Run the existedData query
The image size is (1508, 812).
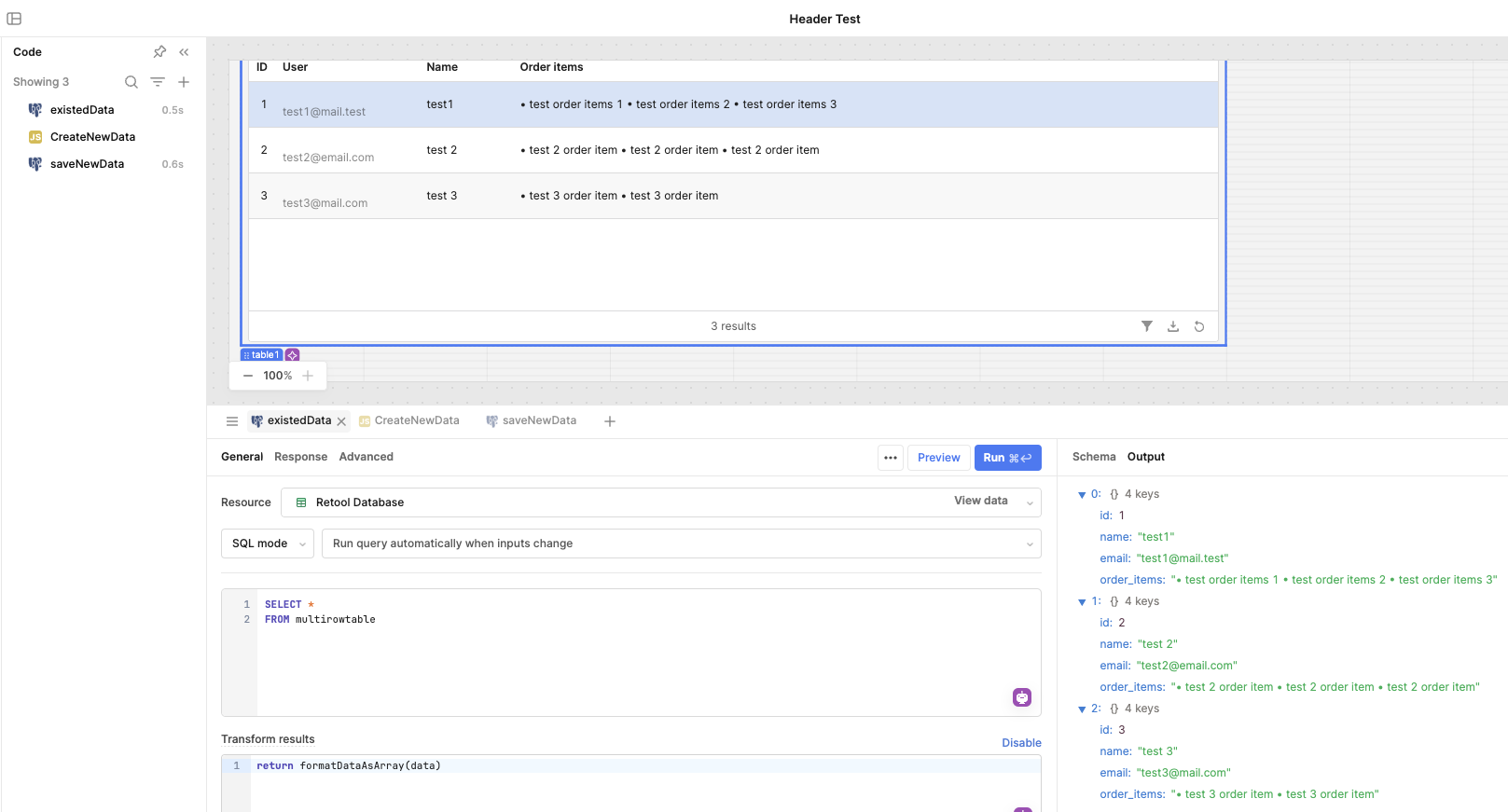[x=1008, y=458]
